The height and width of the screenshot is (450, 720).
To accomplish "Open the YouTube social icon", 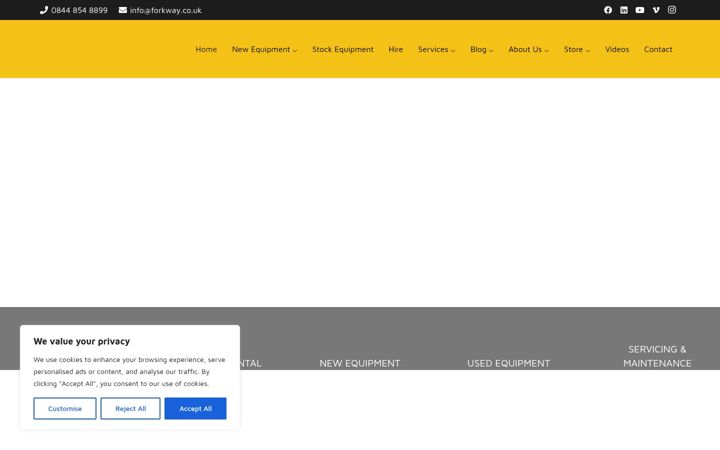I will 640,10.
